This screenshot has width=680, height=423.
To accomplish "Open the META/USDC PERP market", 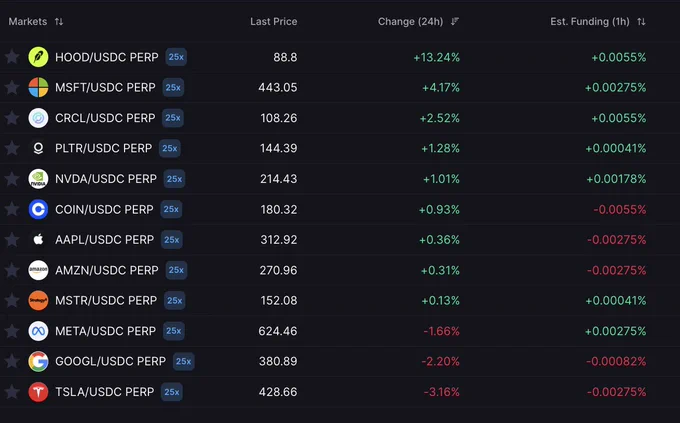I will pos(105,331).
